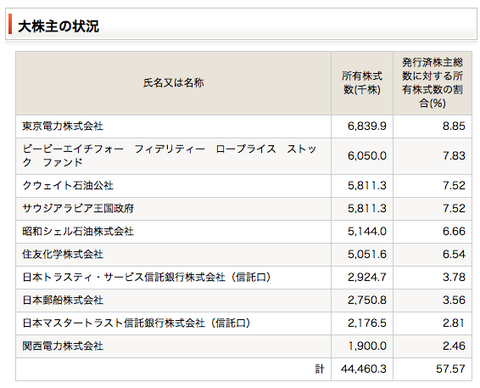Viewport: 480px width, 388px height.
Task: Click column header 発行済株主総数に対する所有株式数の割合(%)
Action: tap(432, 83)
